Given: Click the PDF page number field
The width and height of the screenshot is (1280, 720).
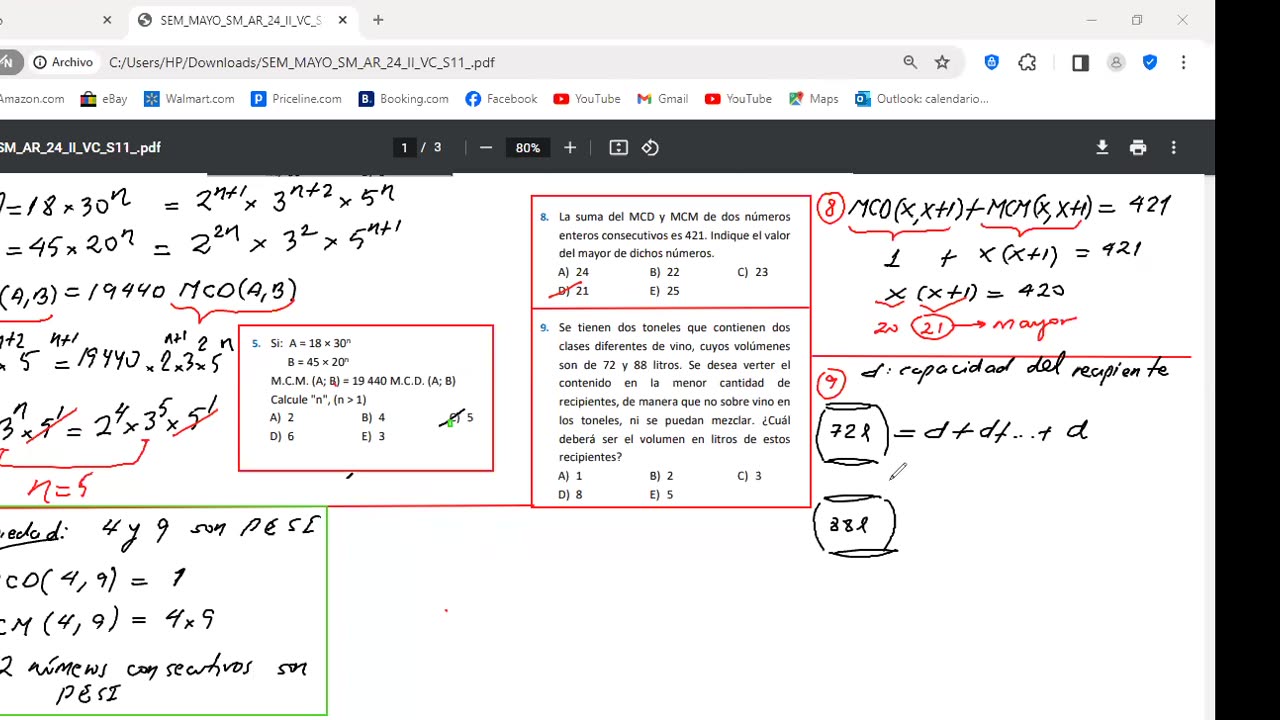Looking at the screenshot, I should pyautogui.click(x=404, y=148).
